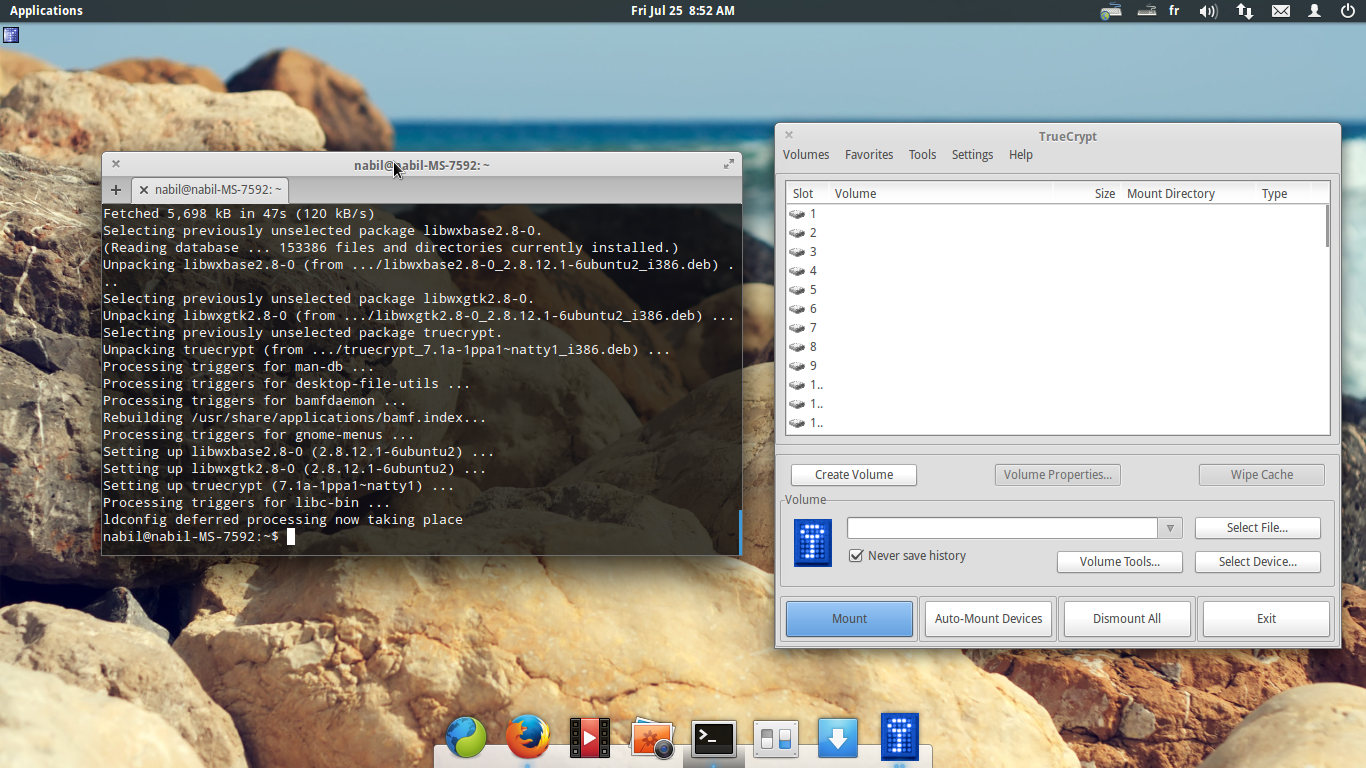Viewport: 1366px width, 768px height.
Task: Open the video player dock icon
Action: (x=590, y=738)
